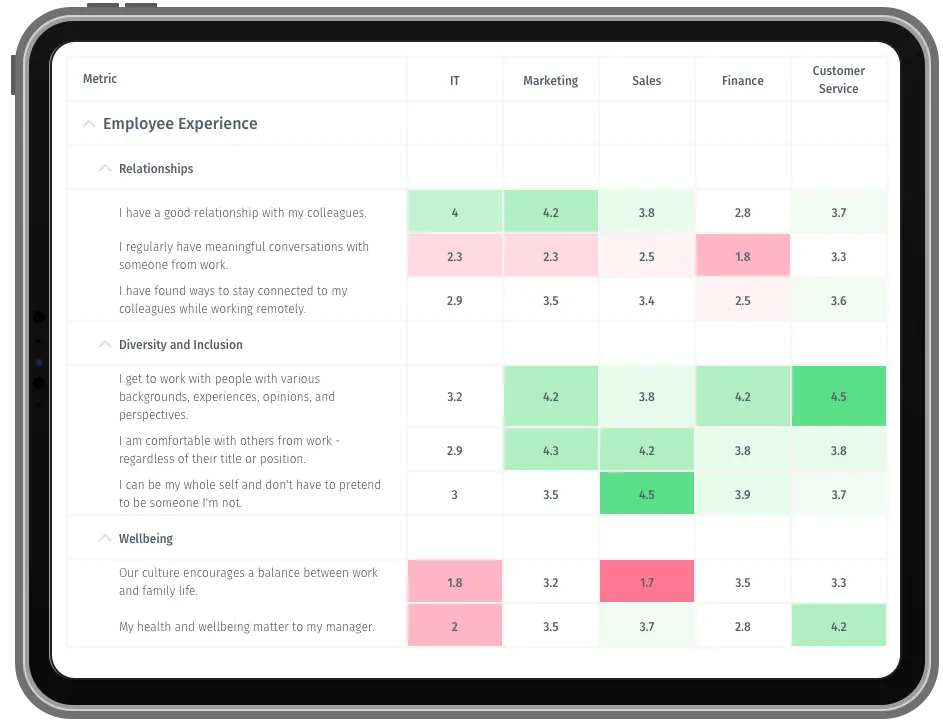Click the Wellbeing group label
This screenshot has width=943, height=723.
coord(146,538)
